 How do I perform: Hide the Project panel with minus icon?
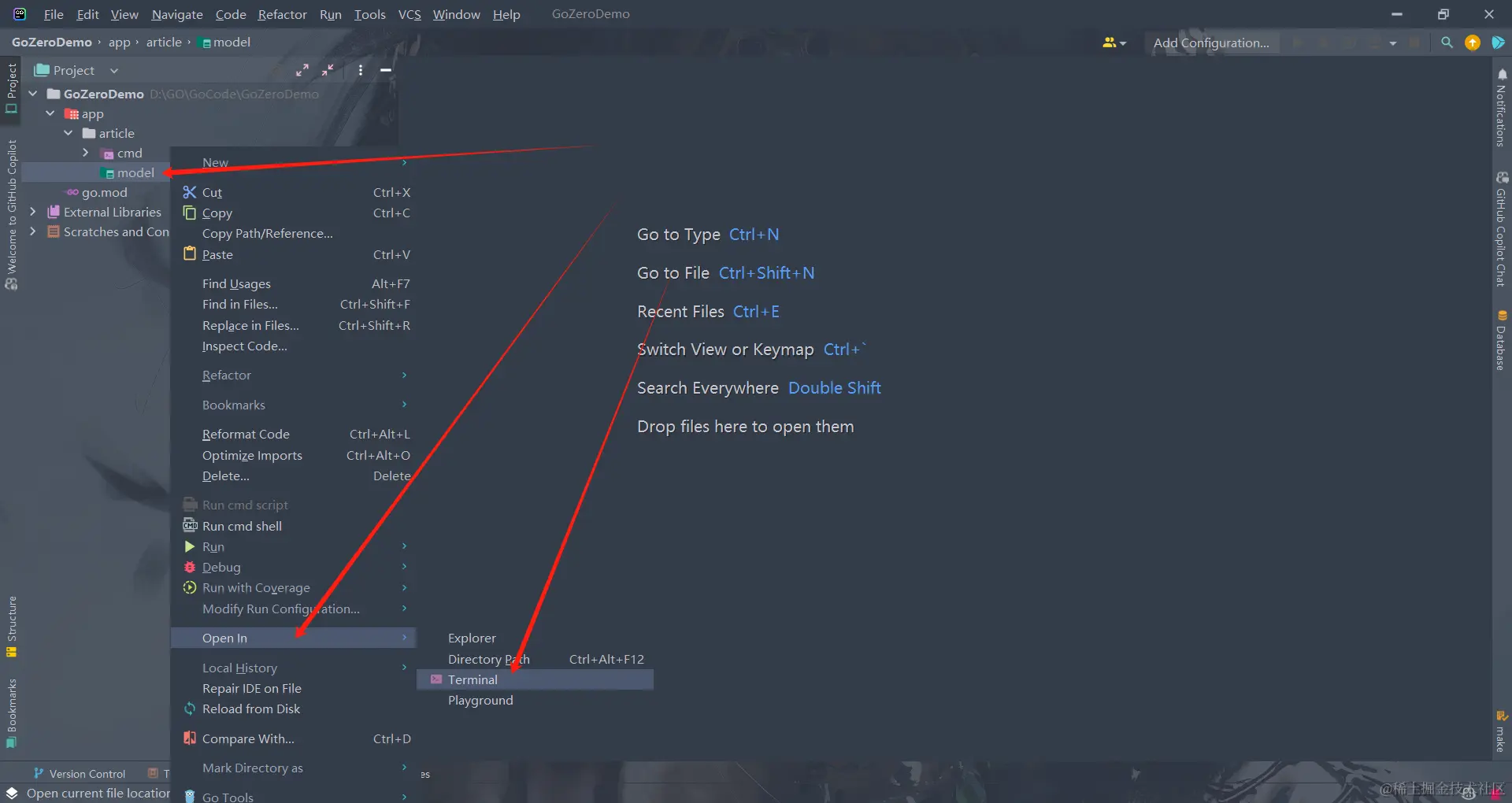[x=386, y=70]
